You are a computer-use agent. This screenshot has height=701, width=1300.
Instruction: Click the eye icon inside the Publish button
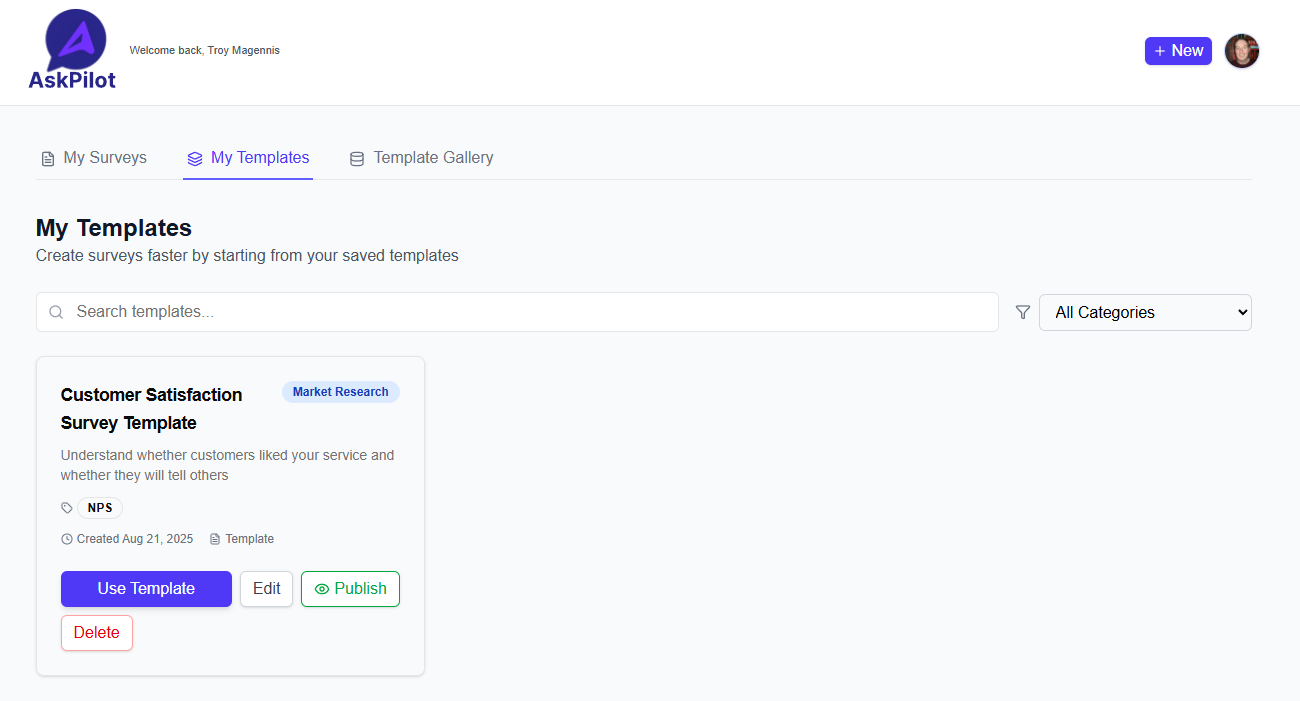(322, 589)
